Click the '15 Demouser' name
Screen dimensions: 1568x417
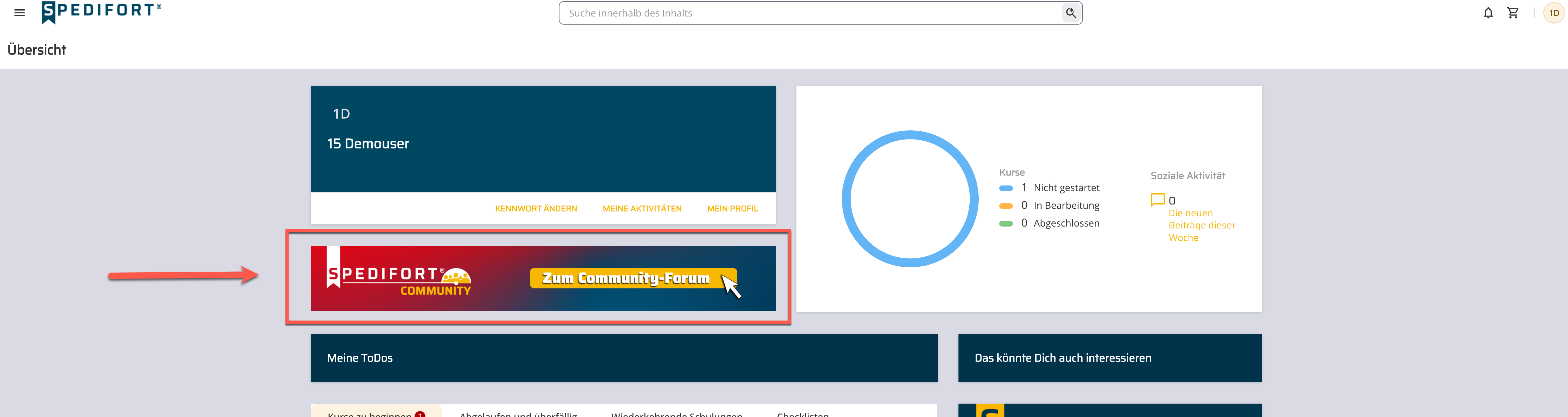click(368, 144)
